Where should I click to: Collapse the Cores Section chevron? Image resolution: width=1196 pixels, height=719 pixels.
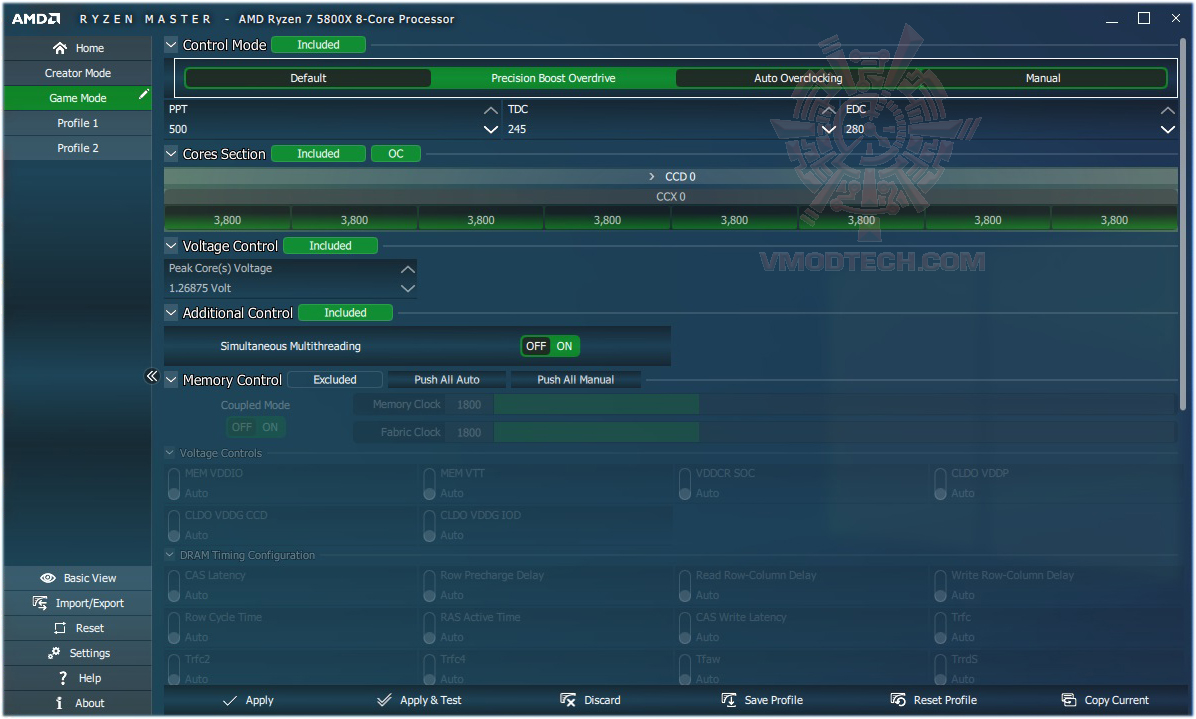(171, 154)
